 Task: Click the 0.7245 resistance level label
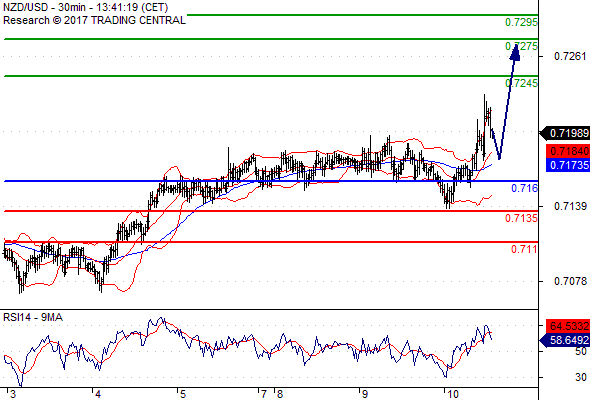click(521, 83)
